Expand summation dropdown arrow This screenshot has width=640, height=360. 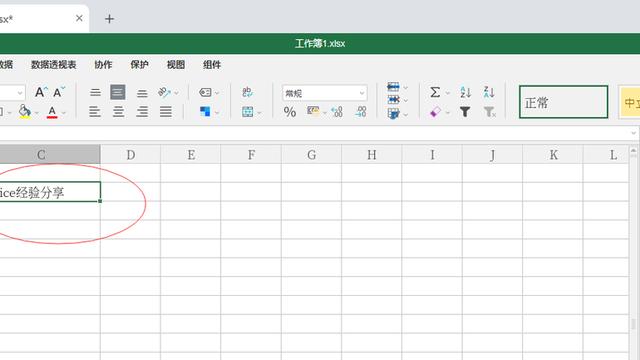tap(447, 93)
